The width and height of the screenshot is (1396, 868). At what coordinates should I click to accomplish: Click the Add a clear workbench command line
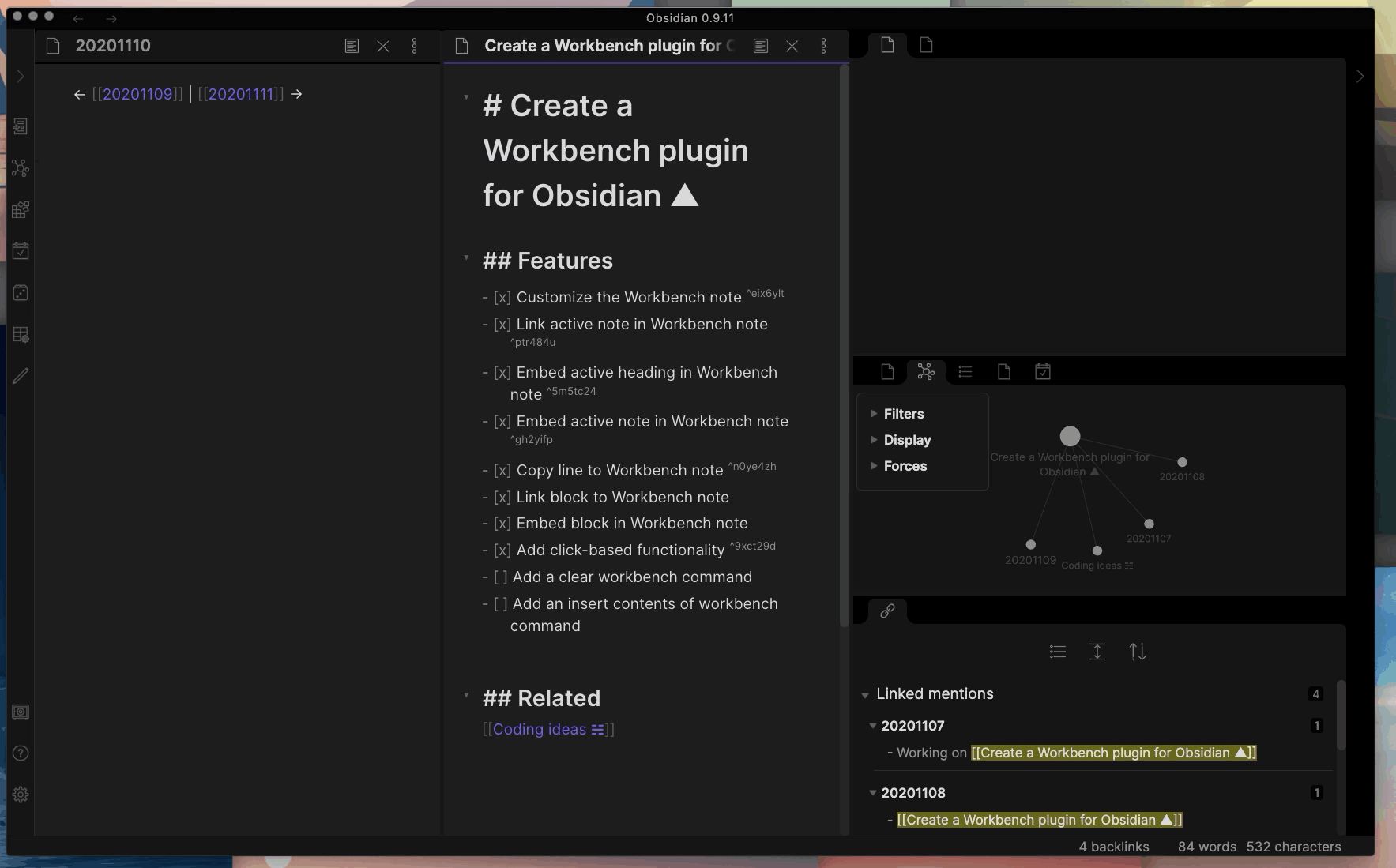point(617,577)
